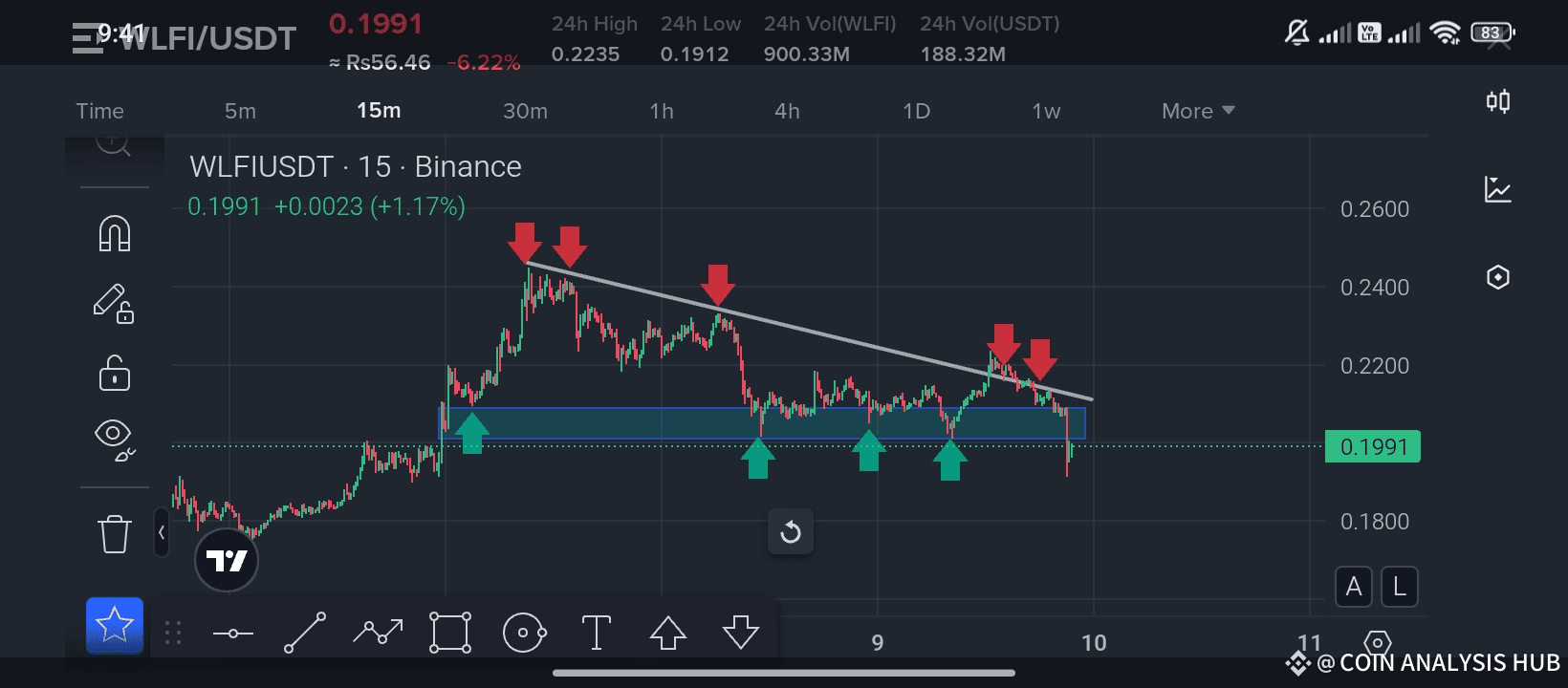
Task: Click date label 10 on time axis
Action: pos(1094,643)
